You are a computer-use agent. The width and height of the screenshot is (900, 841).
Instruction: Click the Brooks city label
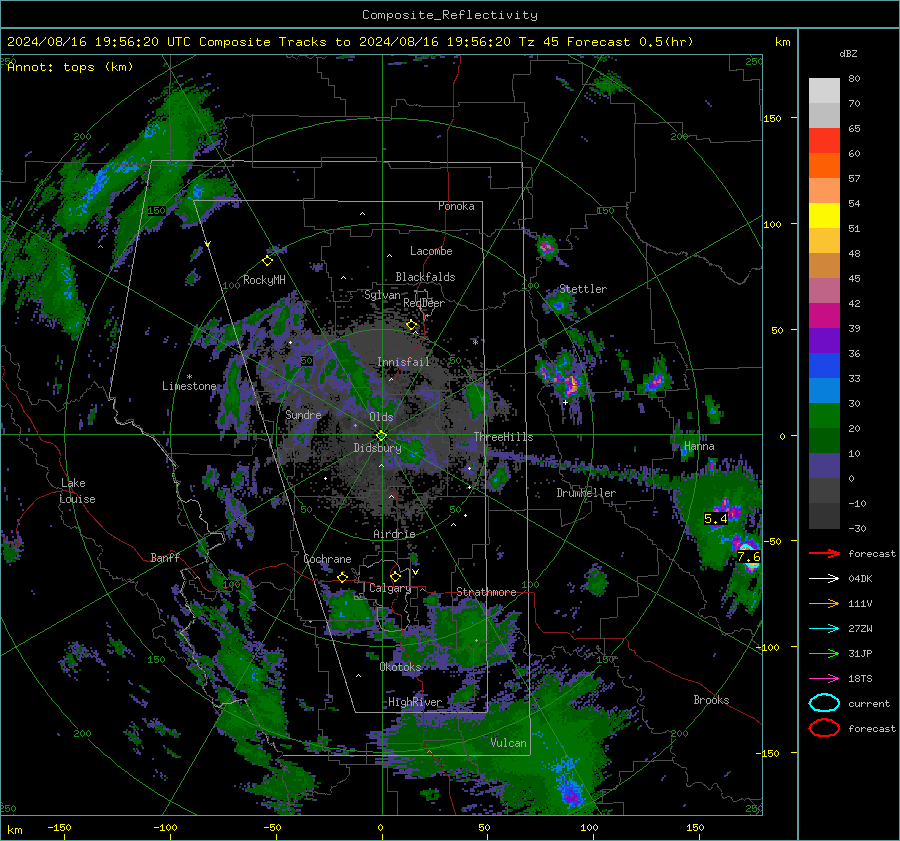(711, 700)
